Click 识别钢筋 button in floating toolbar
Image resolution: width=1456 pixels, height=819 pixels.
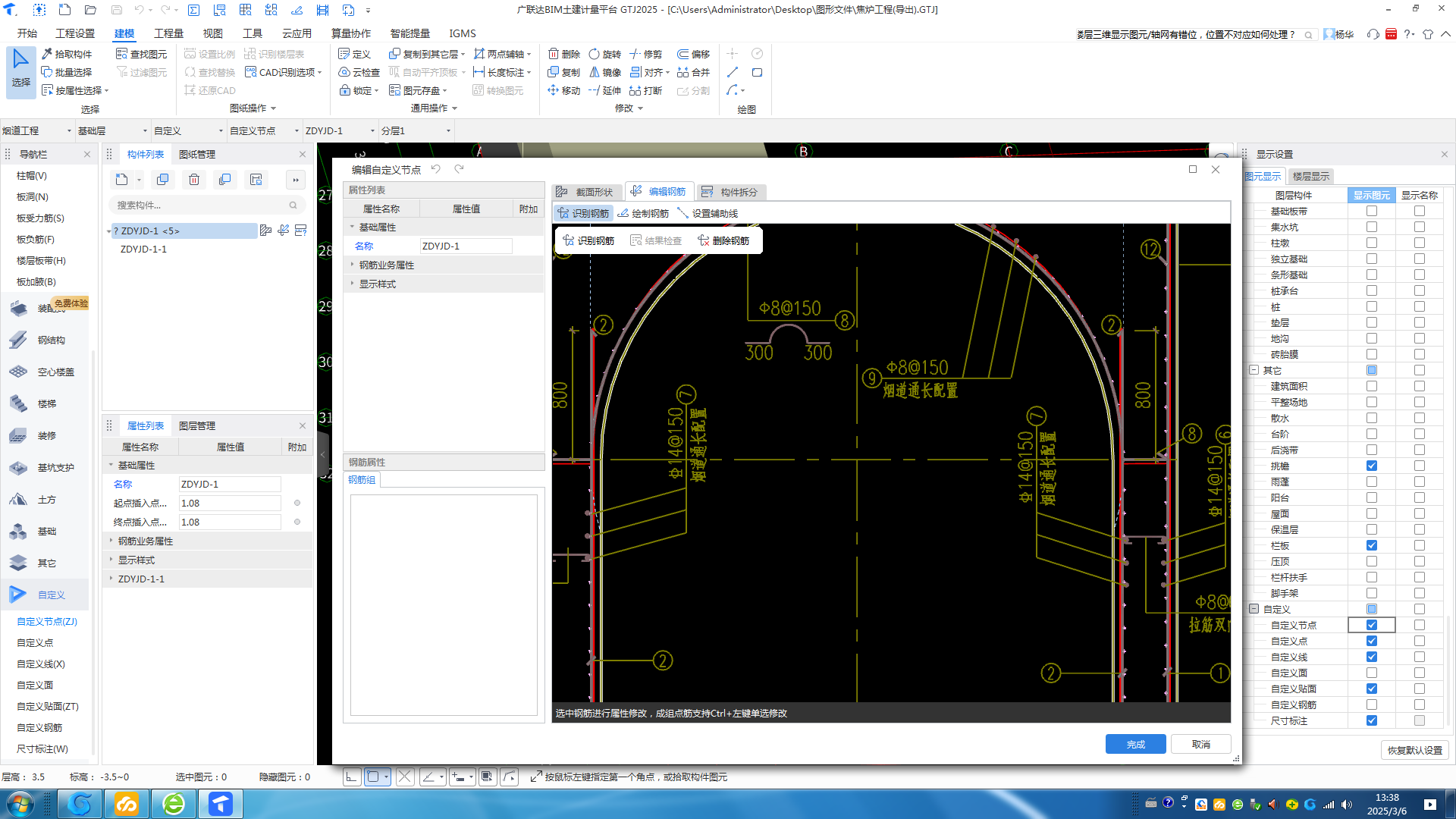(x=588, y=240)
